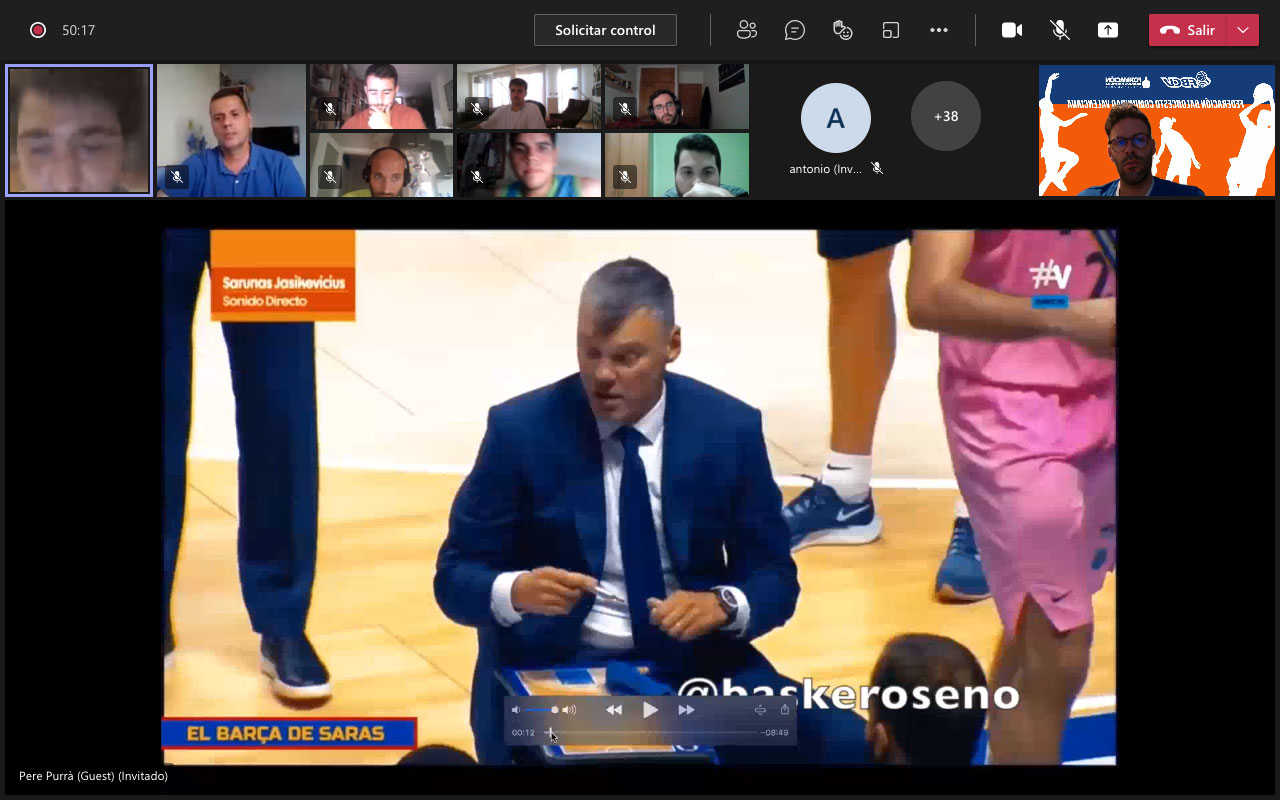The height and width of the screenshot is (800, 1280).
Task: Open the video share icon
Action: [785, 710]
